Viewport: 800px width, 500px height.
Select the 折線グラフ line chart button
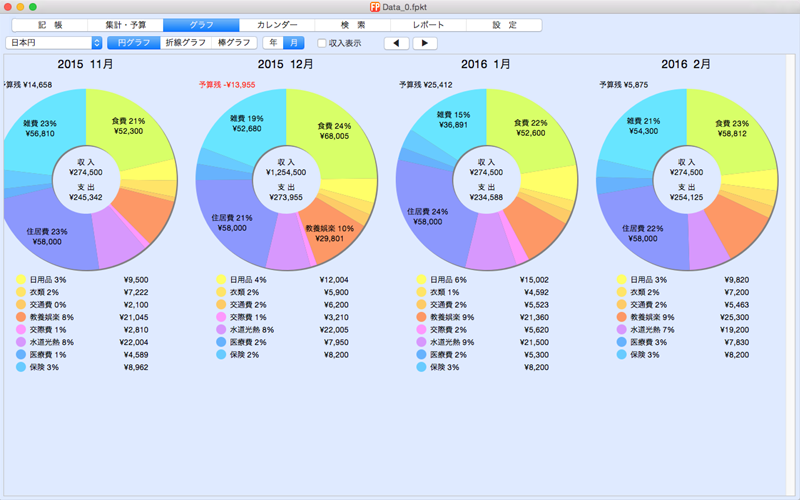coord(185,43)
